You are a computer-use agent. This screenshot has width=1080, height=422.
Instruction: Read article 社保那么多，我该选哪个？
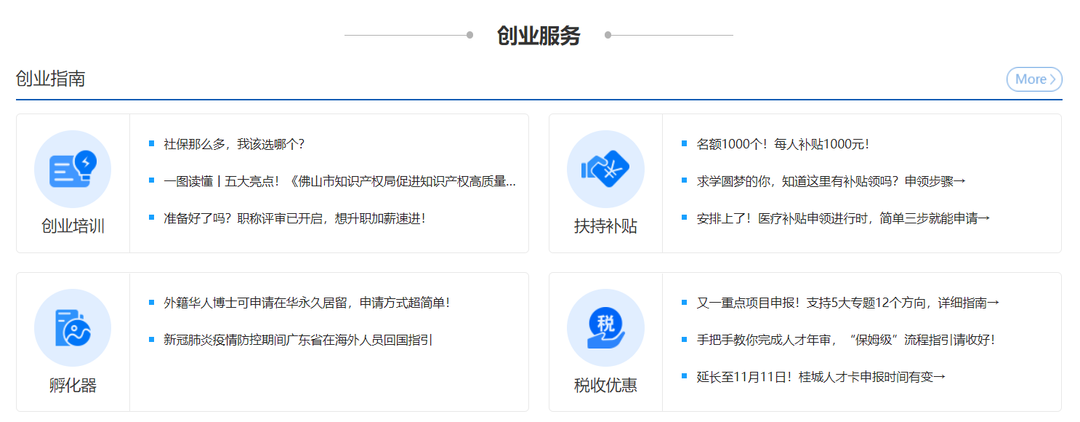(x=234, y=144)
